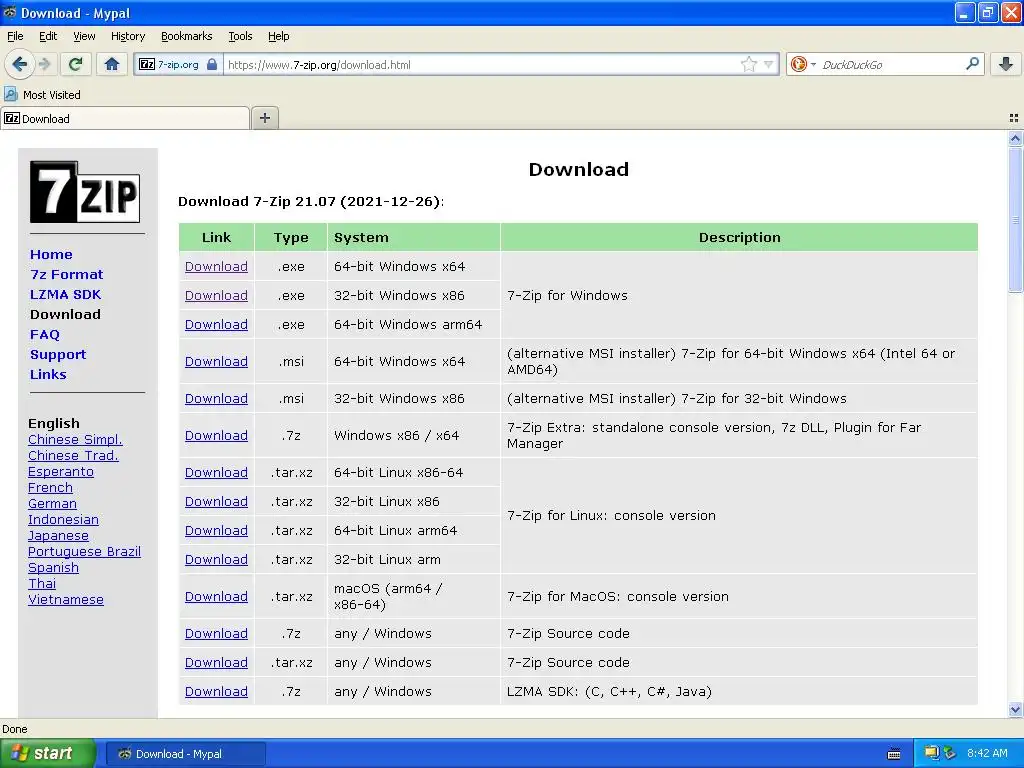
Task: Open the home page via house icon
Action: 112,64
